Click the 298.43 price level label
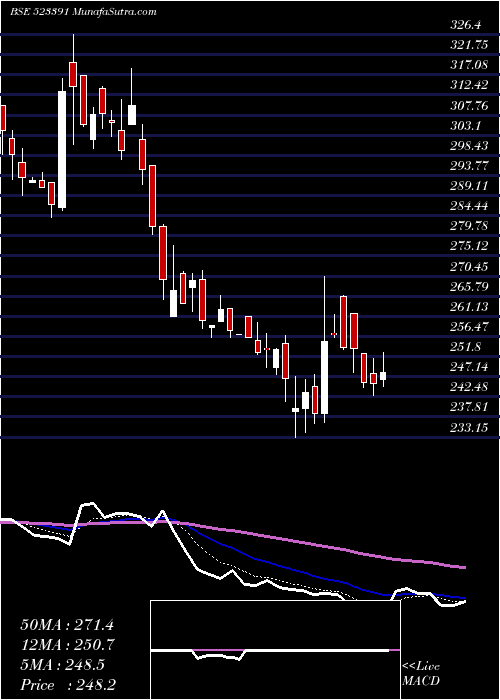This screenshot has width=500, height=700. tap(468, 146)
